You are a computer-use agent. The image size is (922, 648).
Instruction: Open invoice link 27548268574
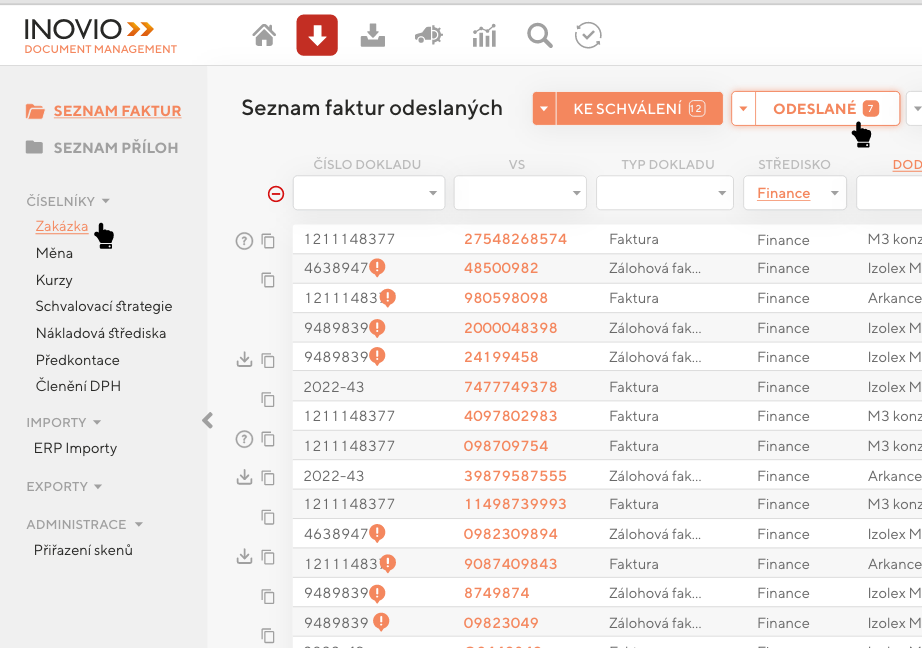click(x=515, y=240)
